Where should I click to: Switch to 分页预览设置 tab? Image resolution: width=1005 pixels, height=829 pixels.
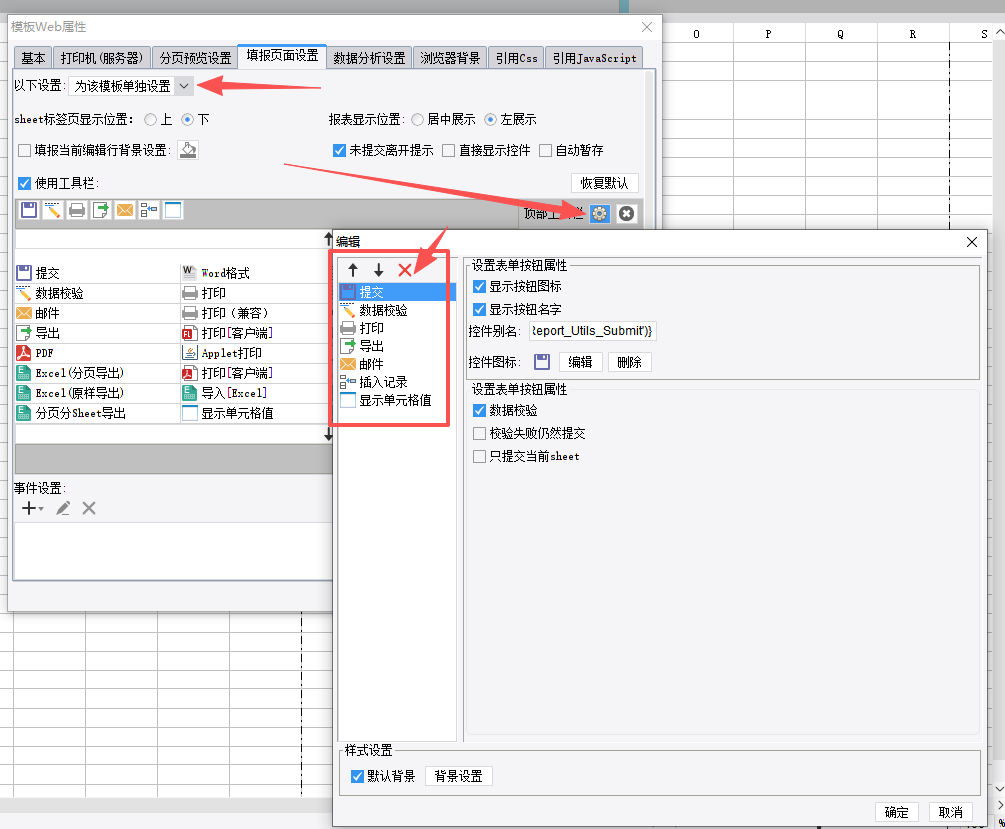[x=195, y=58]
